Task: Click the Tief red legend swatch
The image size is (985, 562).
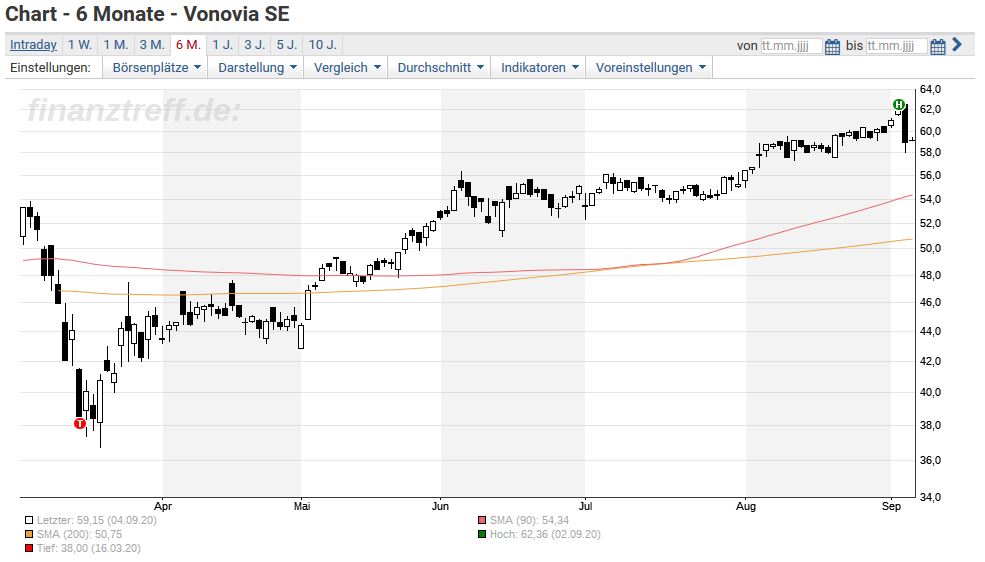Action: pyautogui.click(x=29, y=548)
